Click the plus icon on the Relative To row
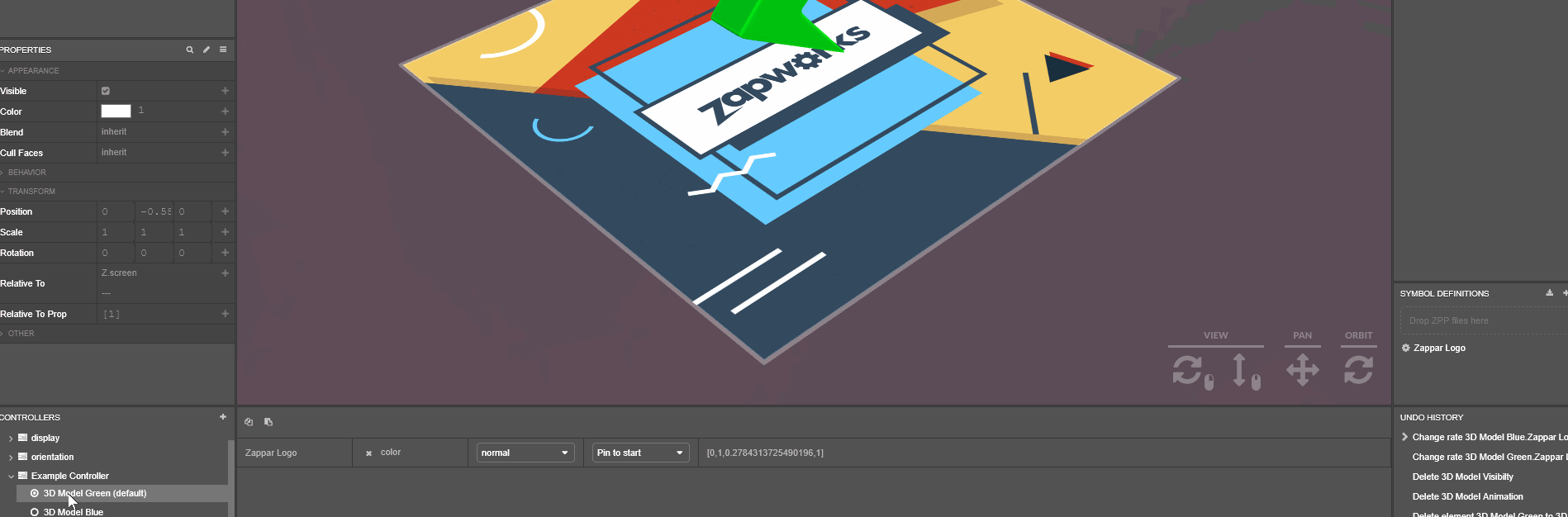The image size is (1568, 517). point(225,273)
